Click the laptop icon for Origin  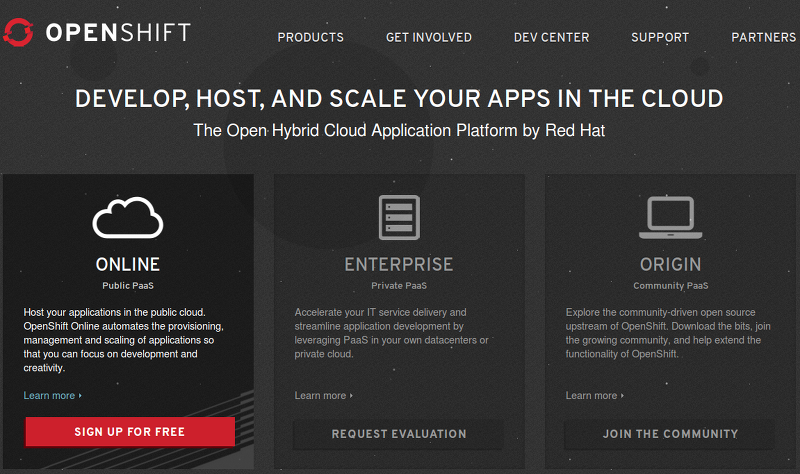click(x=670, y=218)
